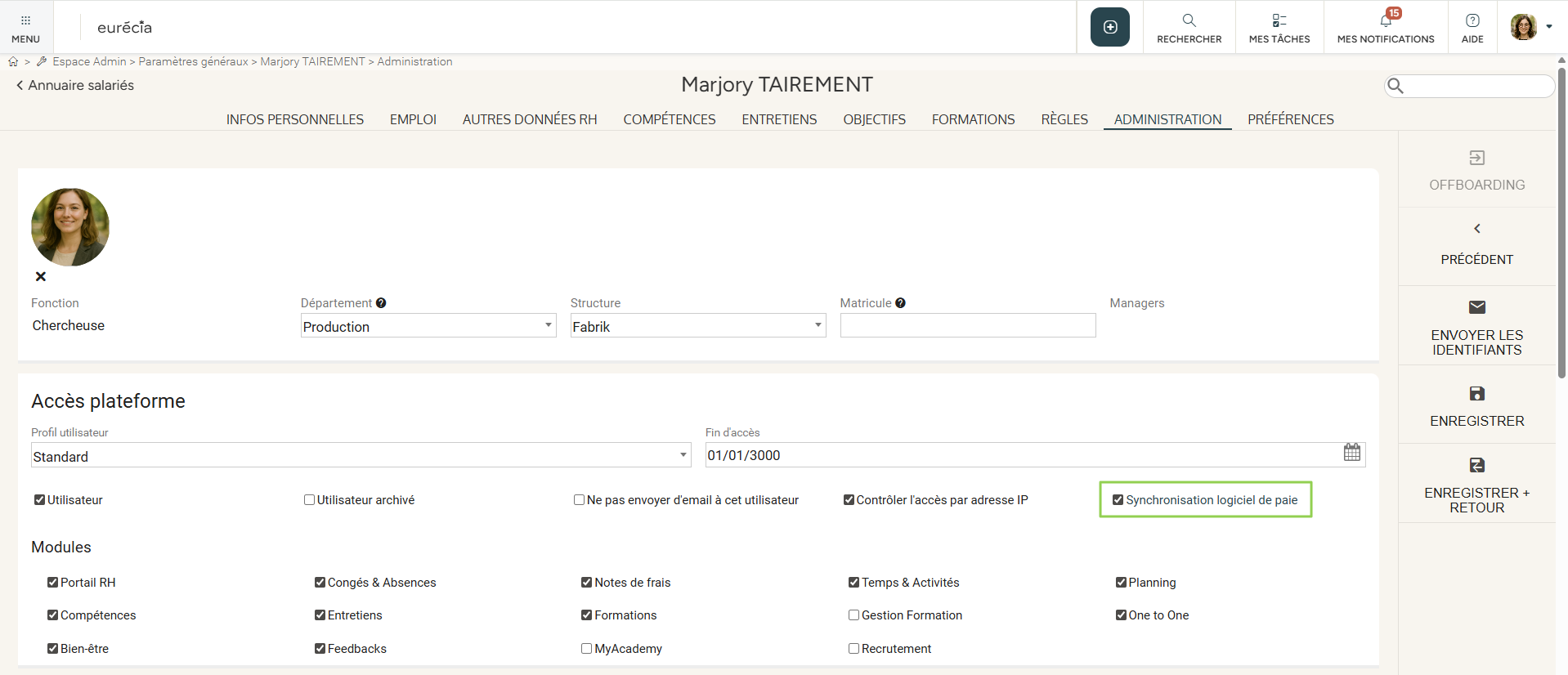Open the calendar picker for Fin d'accès
Image resolution: width=1568 pixels, height=675 pixels.
1351,453
